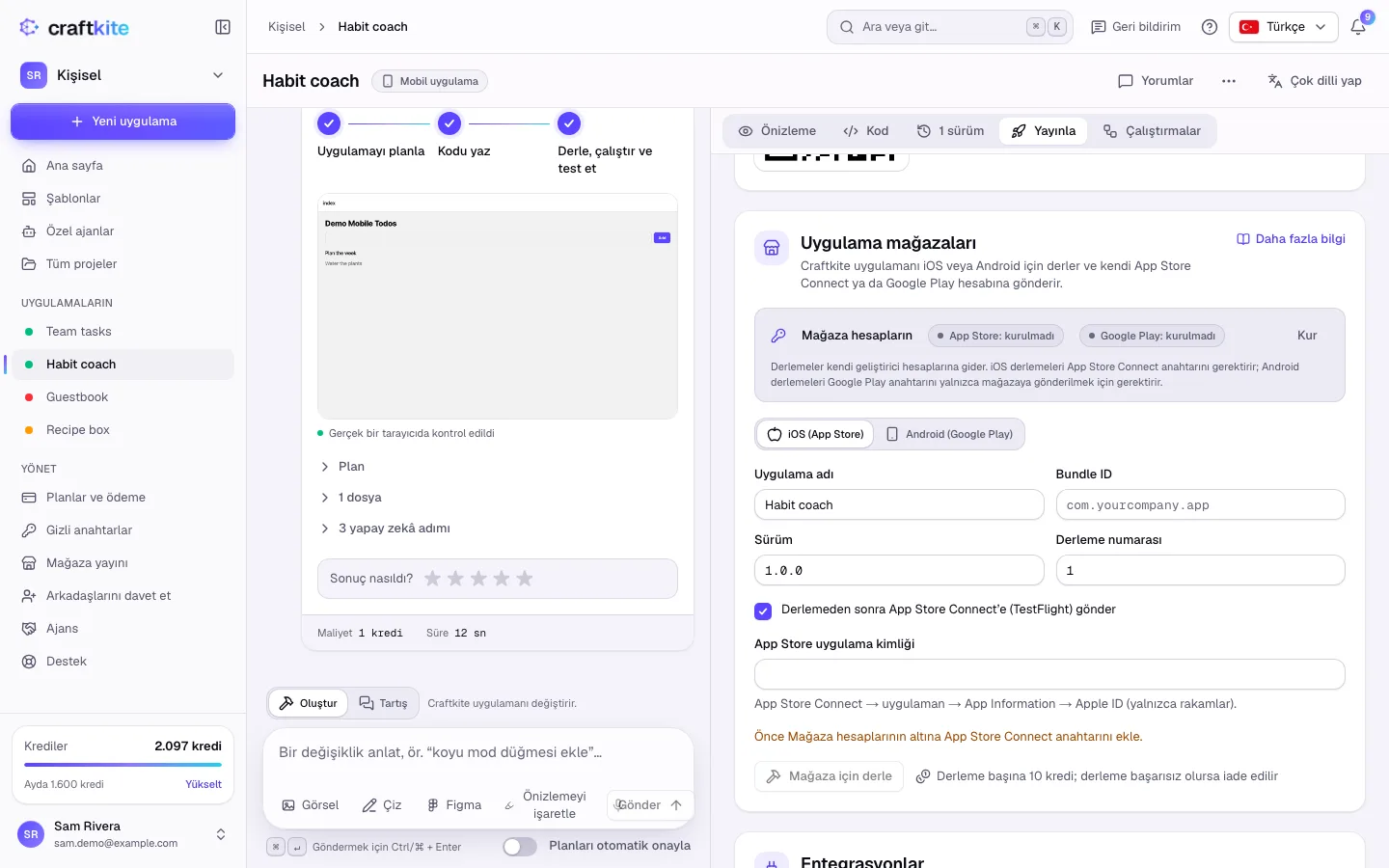Image resolution: width=1389 pixels, height=868 pixels.
Task: Import from Figma
Action: [x=454, y=805]
